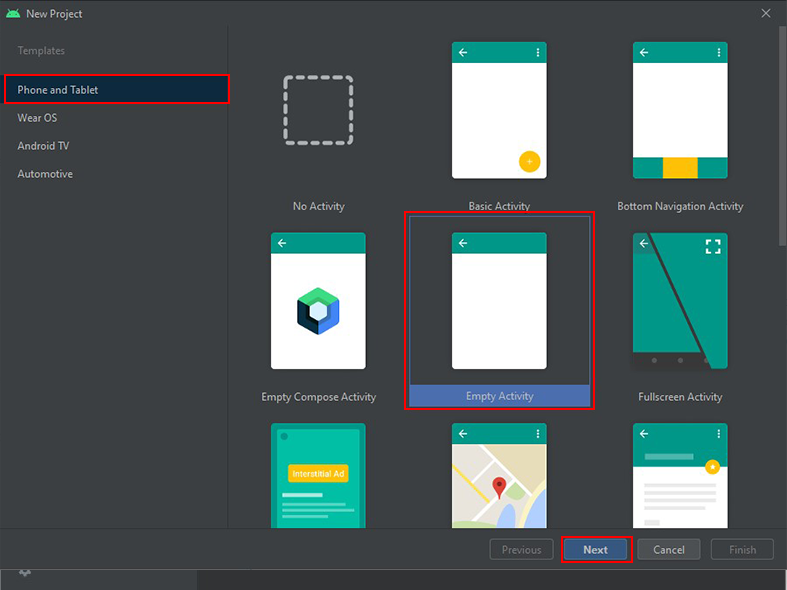Image resolution: width=787 pixels, height=590 pixels.
Task: Click the Next button
Action: click(x=595, y=550)
